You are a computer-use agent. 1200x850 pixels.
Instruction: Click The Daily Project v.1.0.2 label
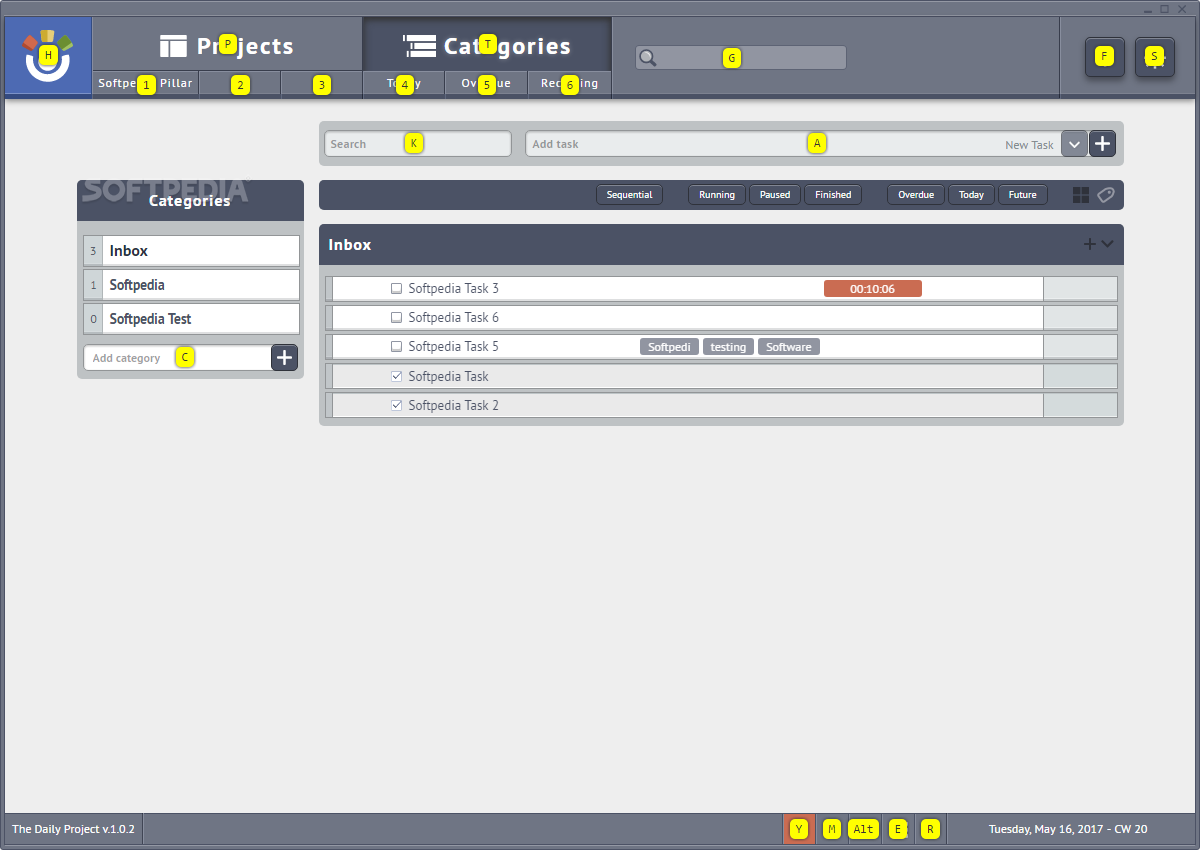[73, 829]
